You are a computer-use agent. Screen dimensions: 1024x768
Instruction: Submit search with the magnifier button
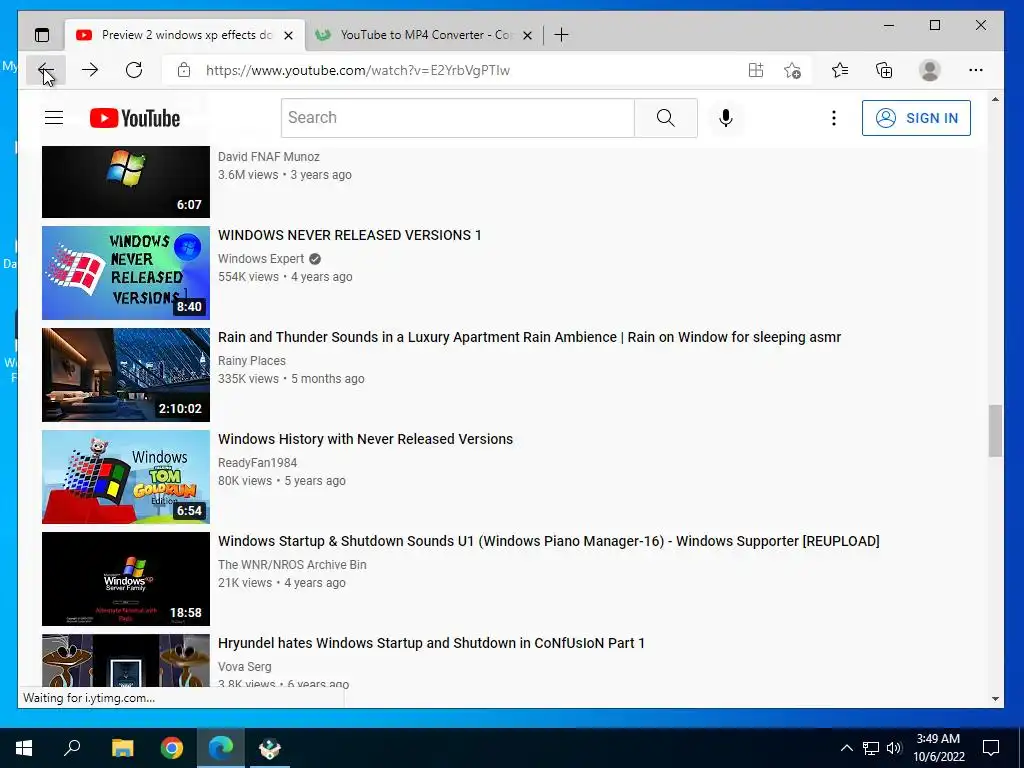coord(665,118)
